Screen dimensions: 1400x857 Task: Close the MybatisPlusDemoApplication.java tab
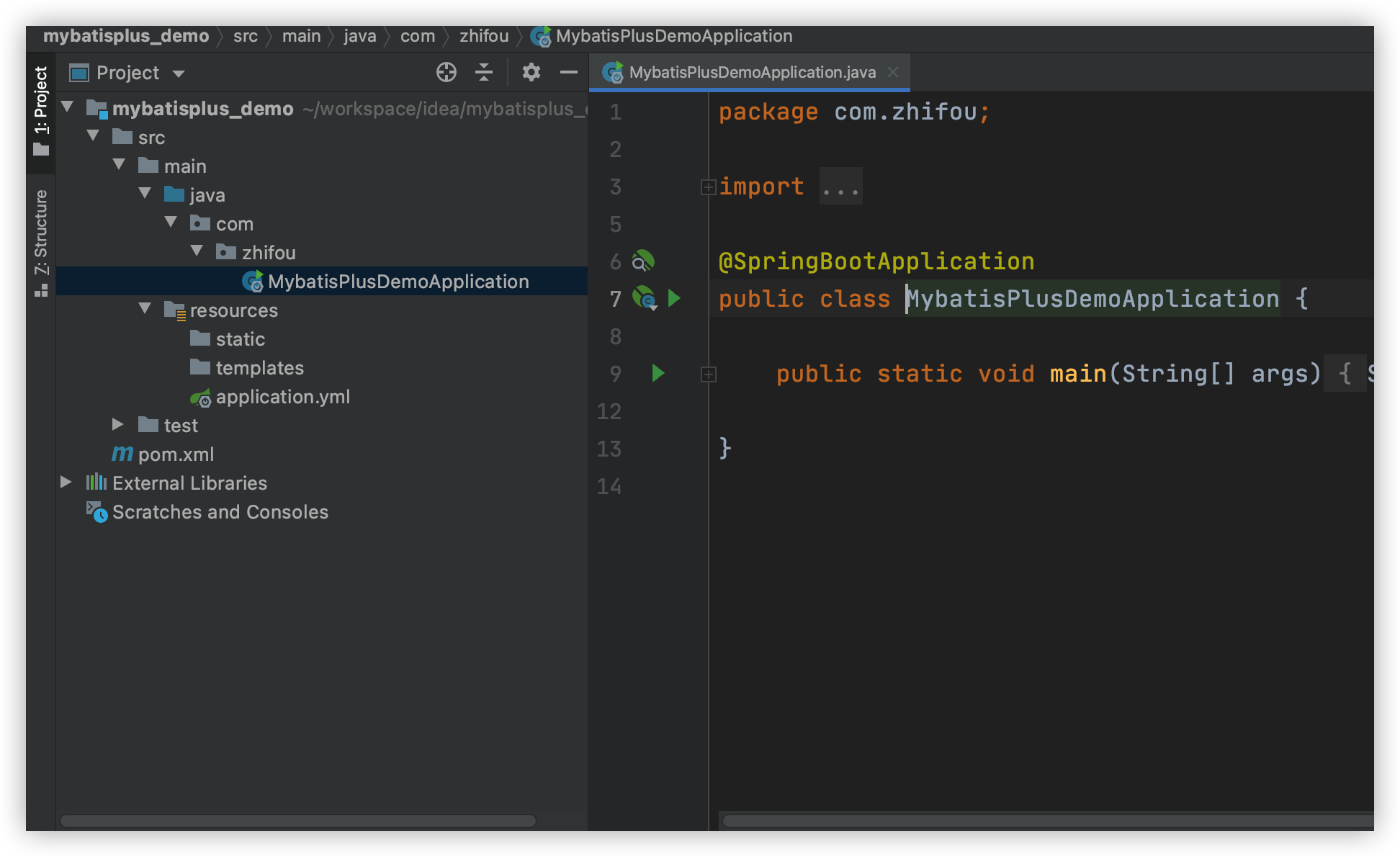point(893,72)
